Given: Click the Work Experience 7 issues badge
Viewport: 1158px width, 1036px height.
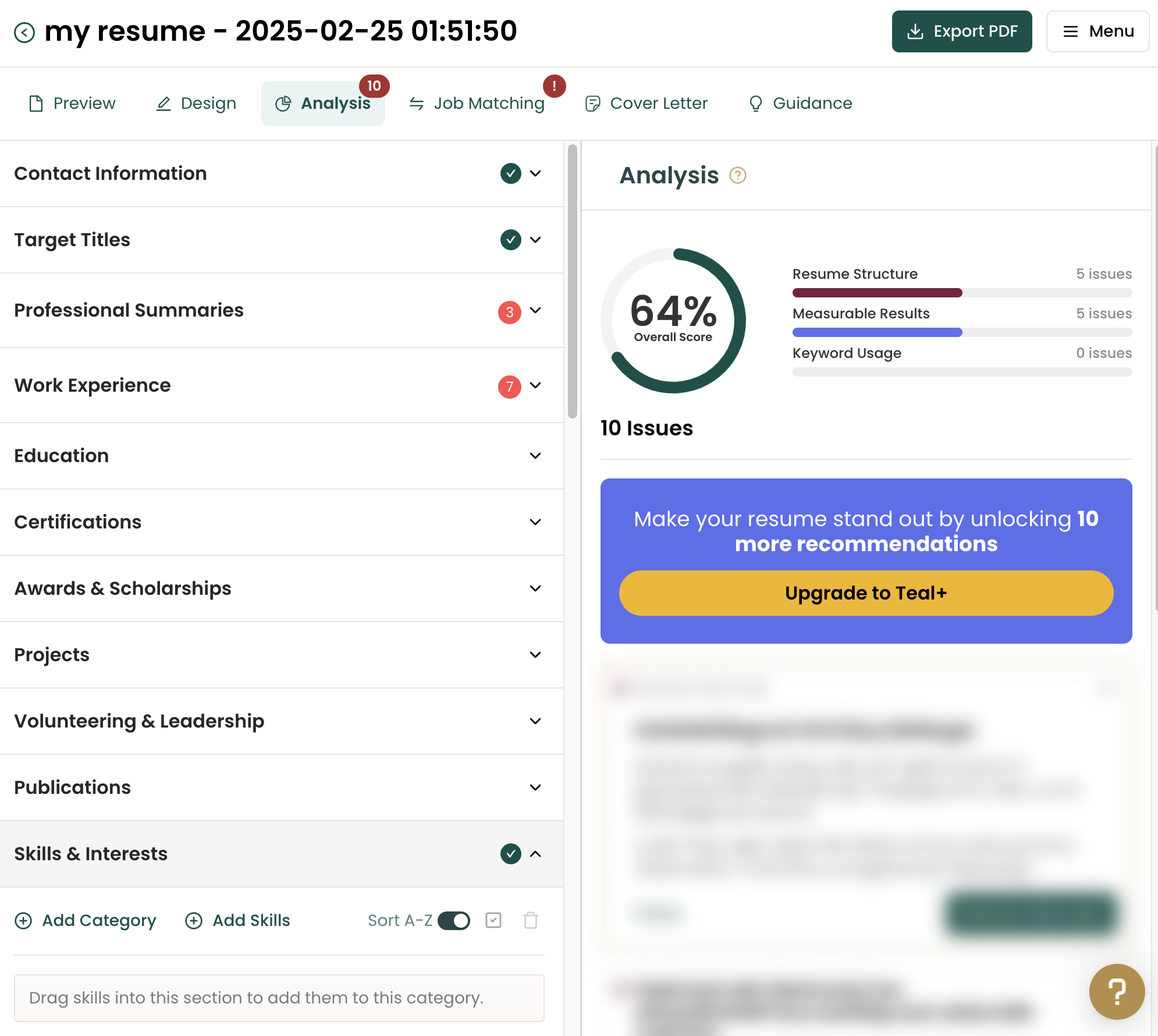Looking at the screenshot, I should coord(509,386).
